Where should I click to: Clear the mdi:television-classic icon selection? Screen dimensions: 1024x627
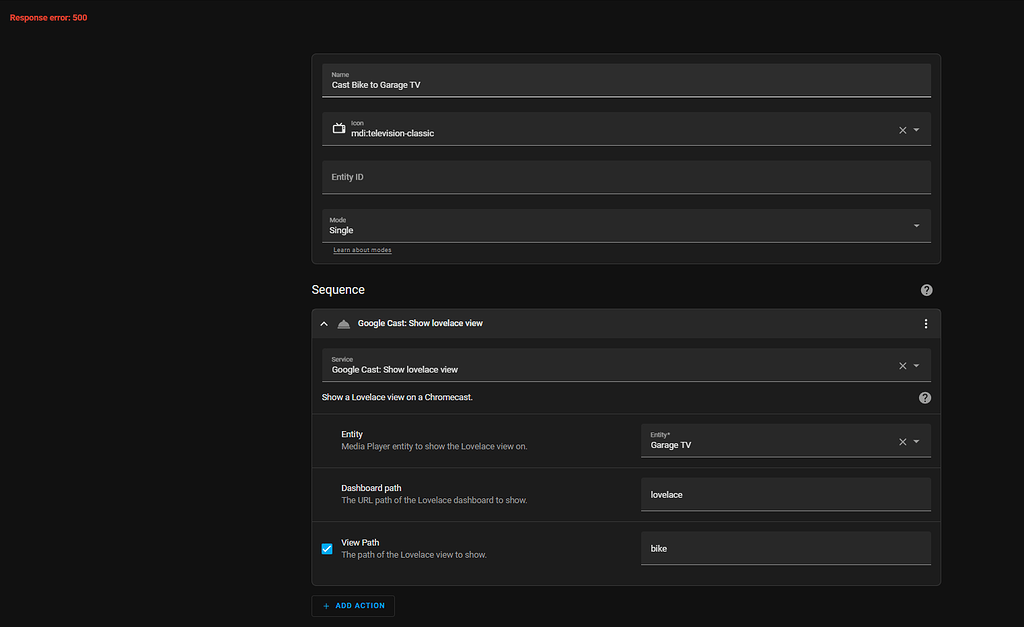[902, 129]
